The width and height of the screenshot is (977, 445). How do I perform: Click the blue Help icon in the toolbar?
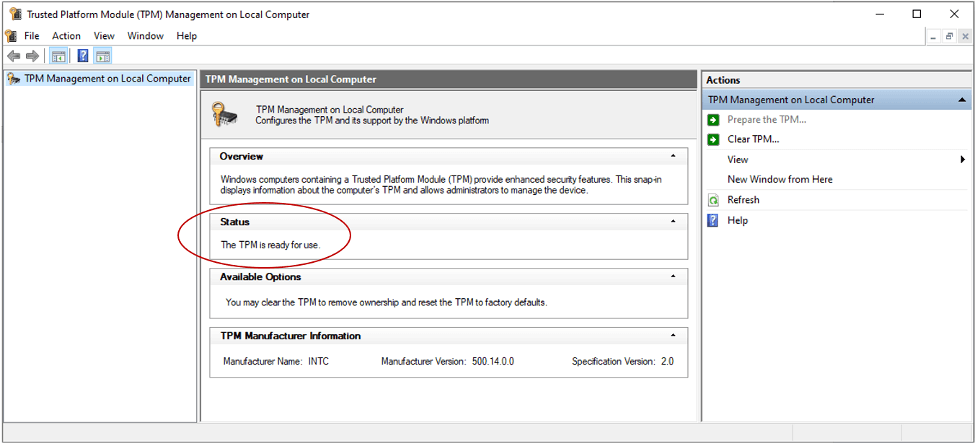(x=83, y=56)
